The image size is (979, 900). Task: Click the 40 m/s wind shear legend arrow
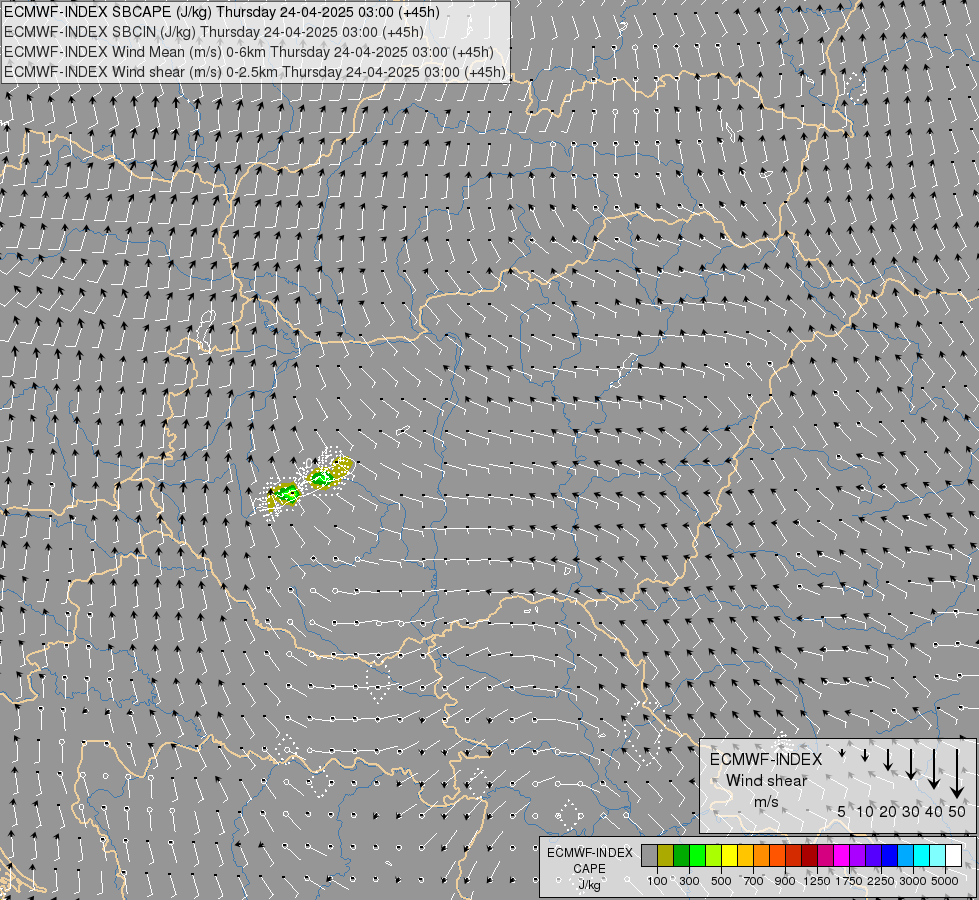934,769
